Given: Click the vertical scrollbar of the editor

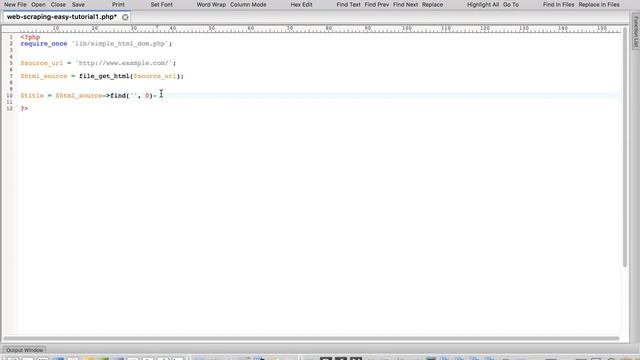Looking at the screenshot, I should 625,147.
